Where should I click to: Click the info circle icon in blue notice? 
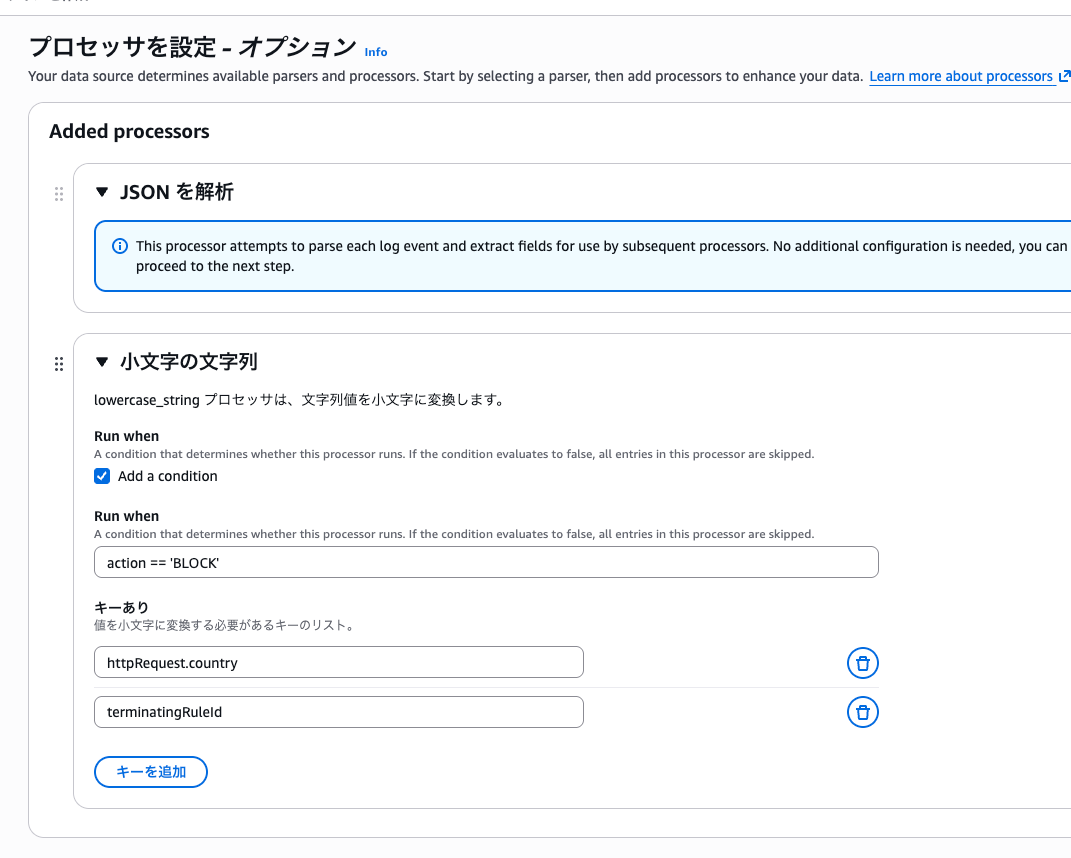pos(120,246)
